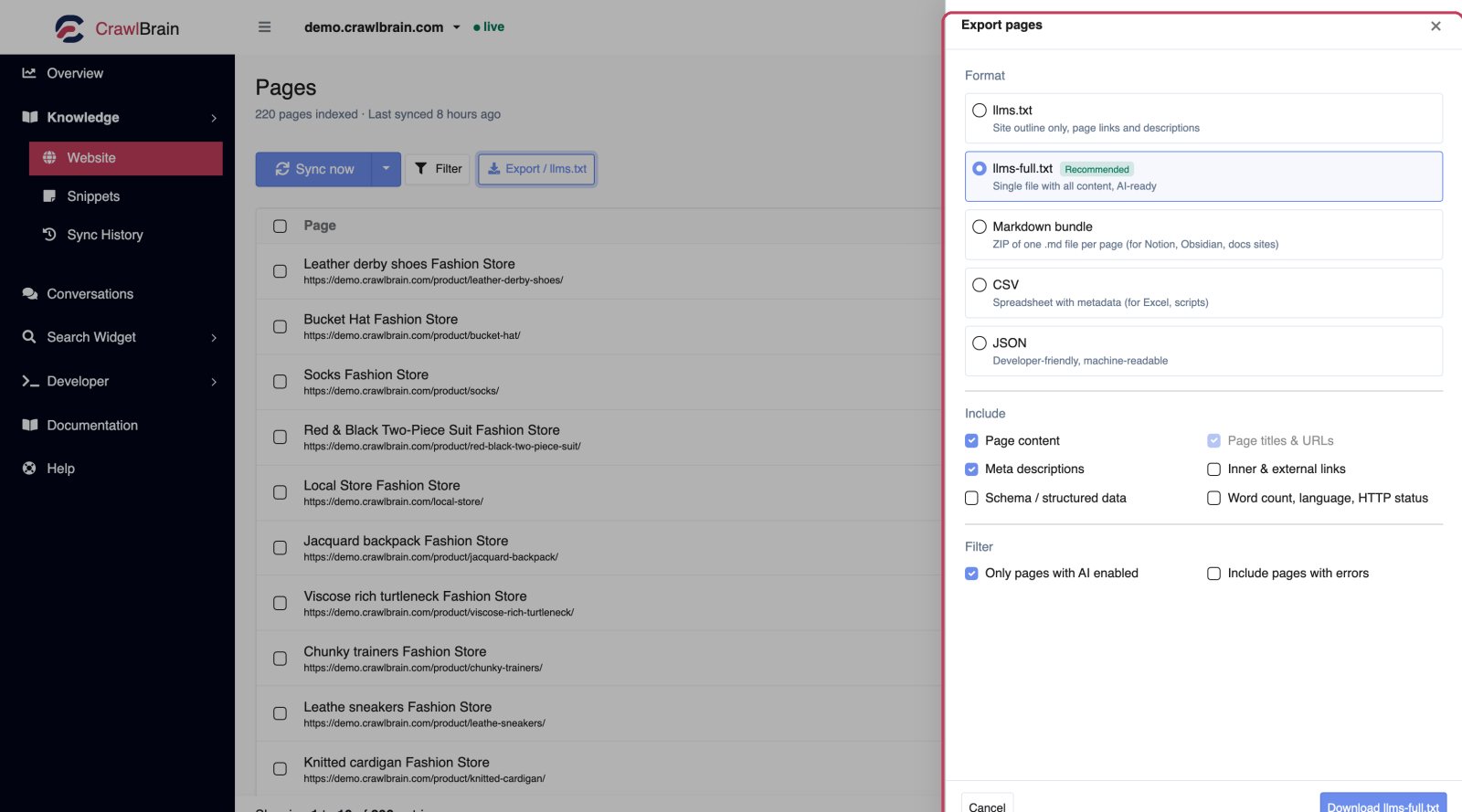Click the Search Widget magnifier icon
The image size is (1462, 812).
click(x=29, y=337)
